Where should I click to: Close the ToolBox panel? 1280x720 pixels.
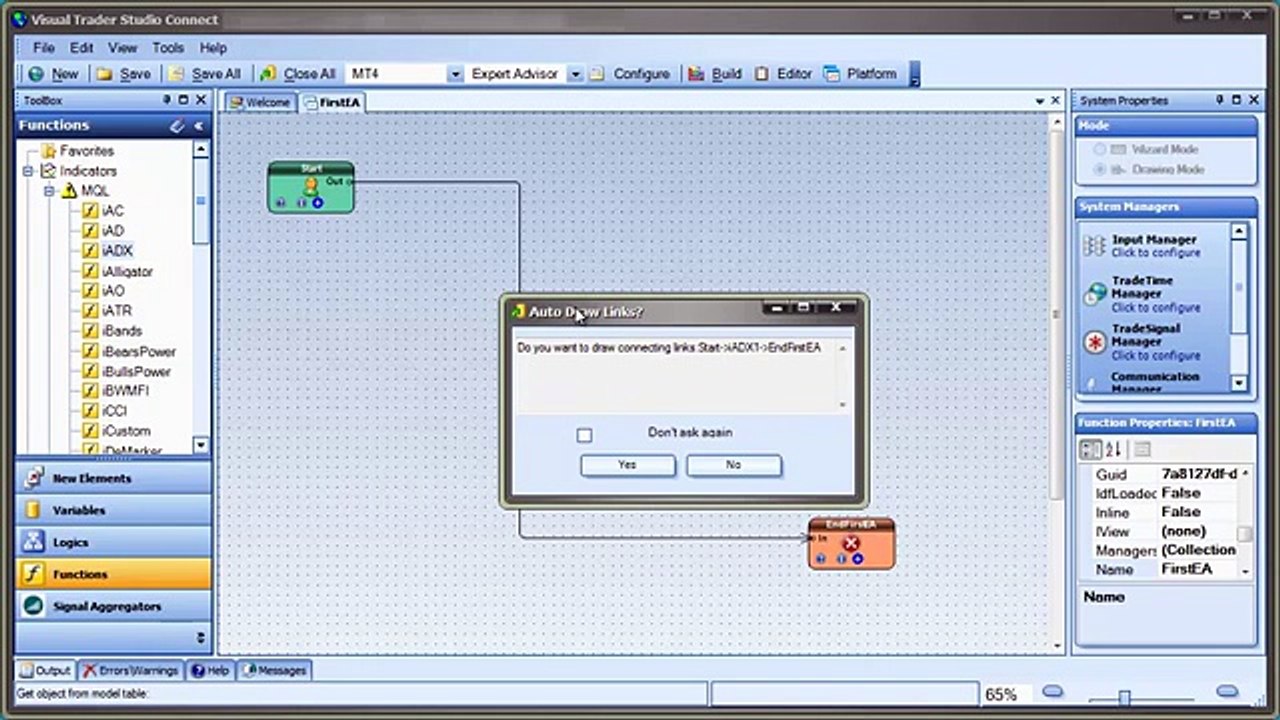[x=201, y=100]
